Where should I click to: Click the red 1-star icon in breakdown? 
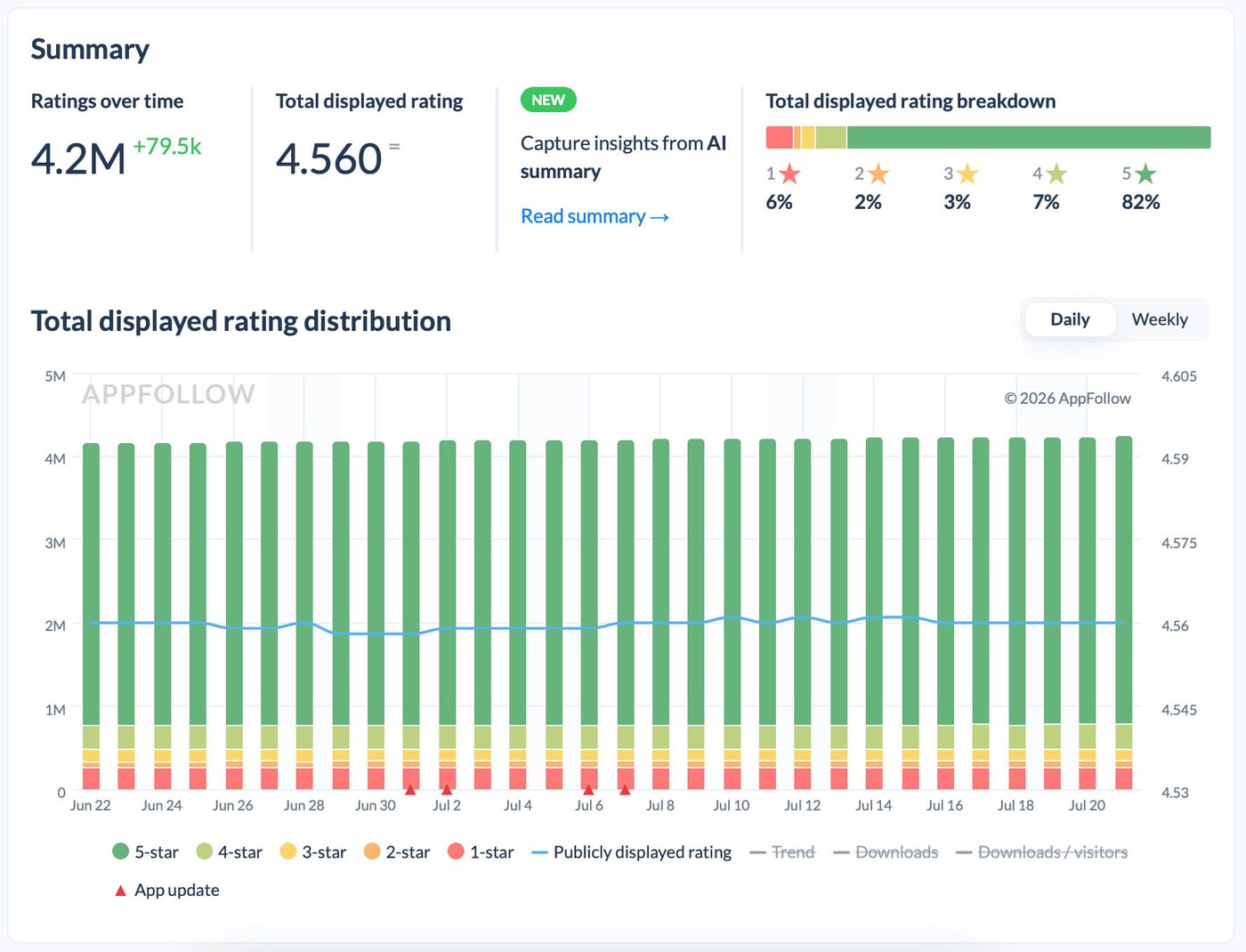pyautogui.click(x=789, y=173)
